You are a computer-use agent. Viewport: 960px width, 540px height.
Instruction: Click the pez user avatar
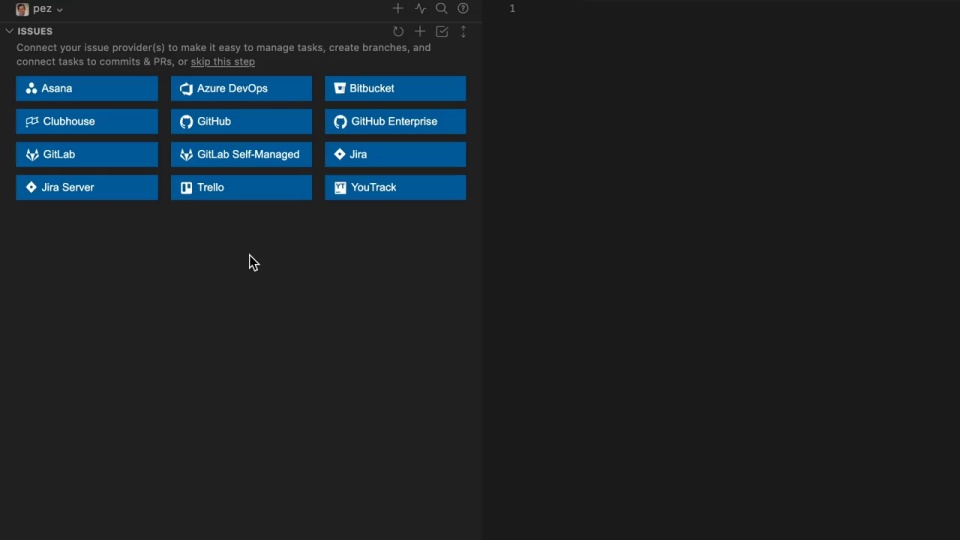point(22,9)
